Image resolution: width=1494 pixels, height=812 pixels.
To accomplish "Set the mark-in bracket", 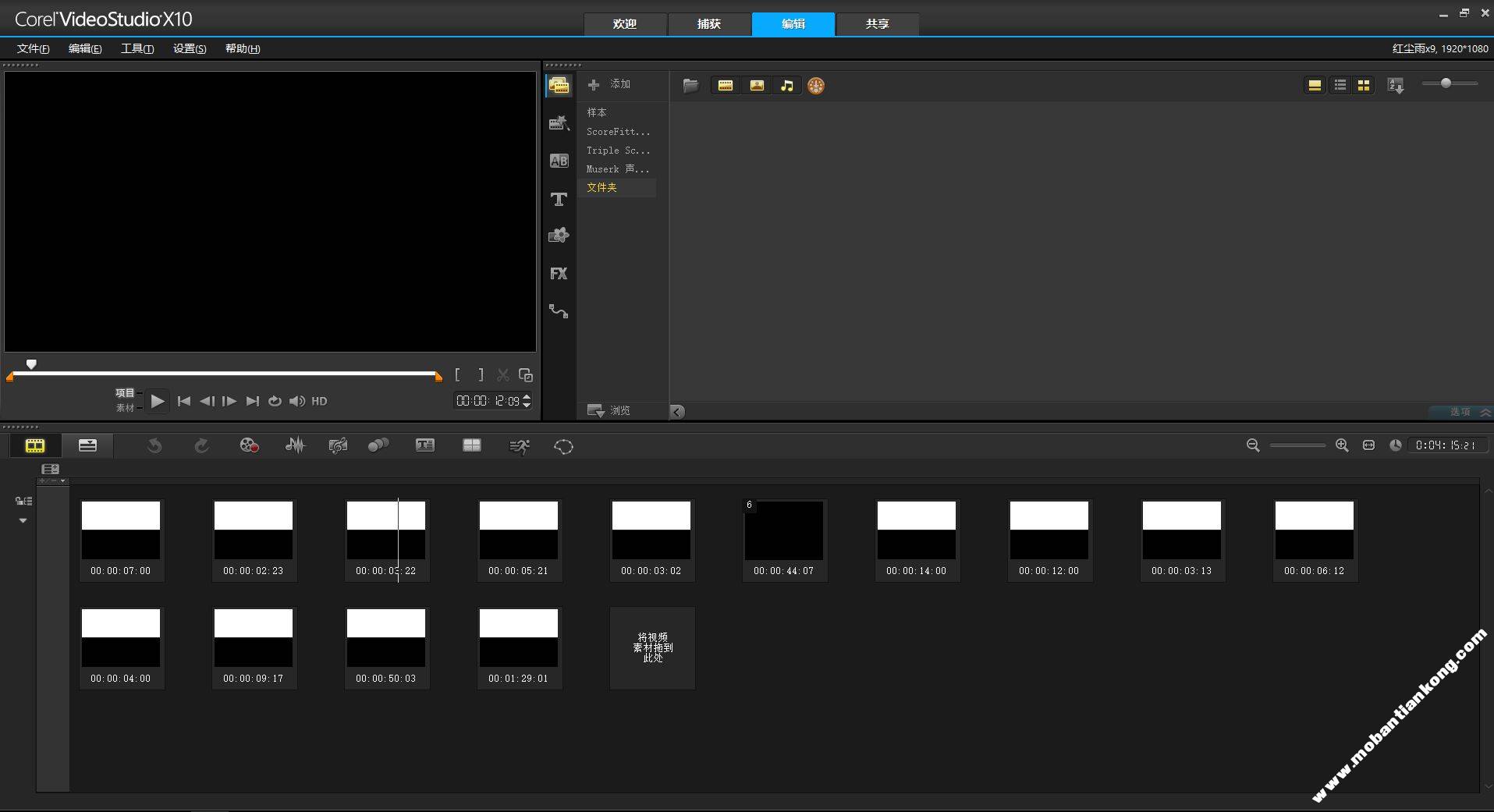I will pos(458,375).
